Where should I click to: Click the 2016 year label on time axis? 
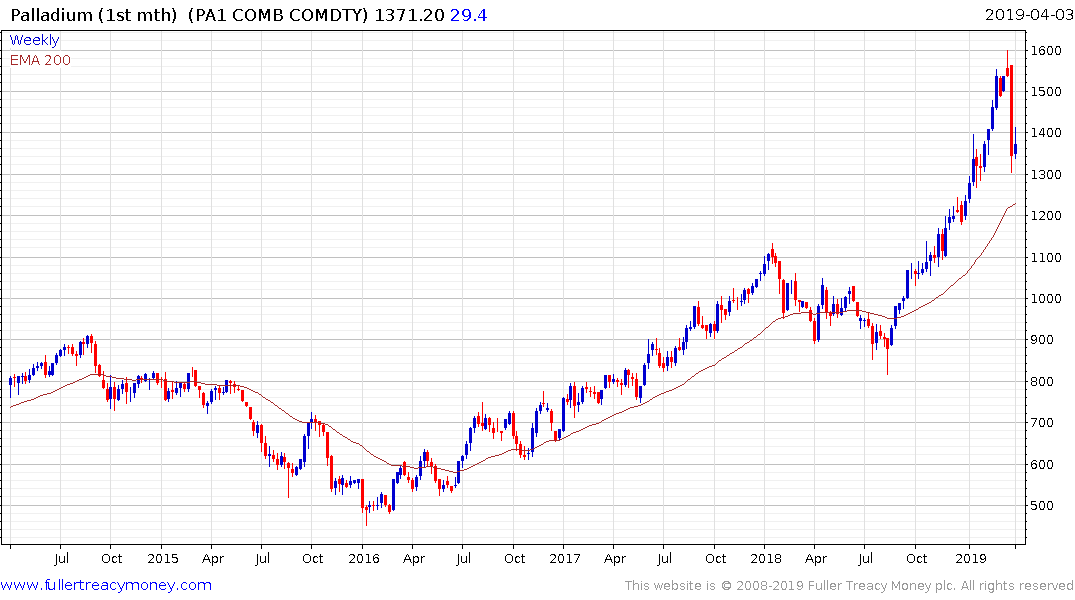pyautogui.click(x=363, y=558)
